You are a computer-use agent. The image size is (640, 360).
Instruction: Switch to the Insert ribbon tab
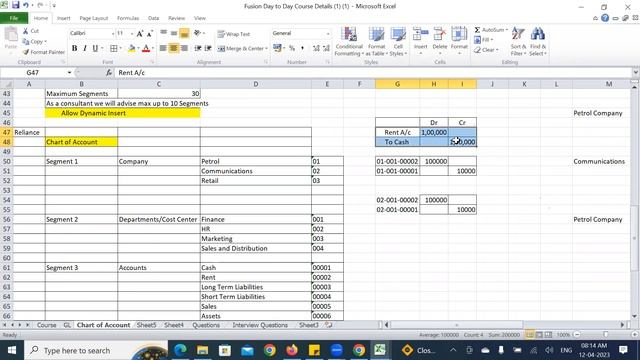(63, 18)
